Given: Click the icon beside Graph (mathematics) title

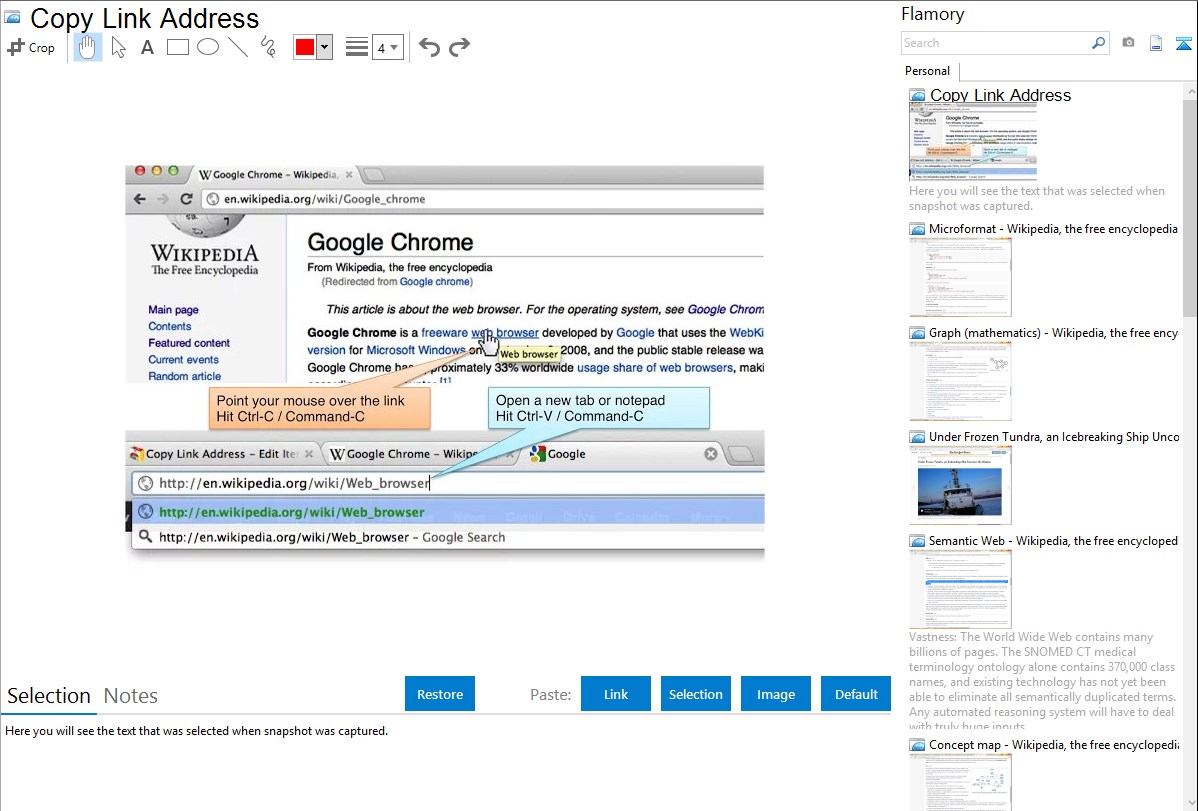Looking at the screenshot, I should [918, 333].
